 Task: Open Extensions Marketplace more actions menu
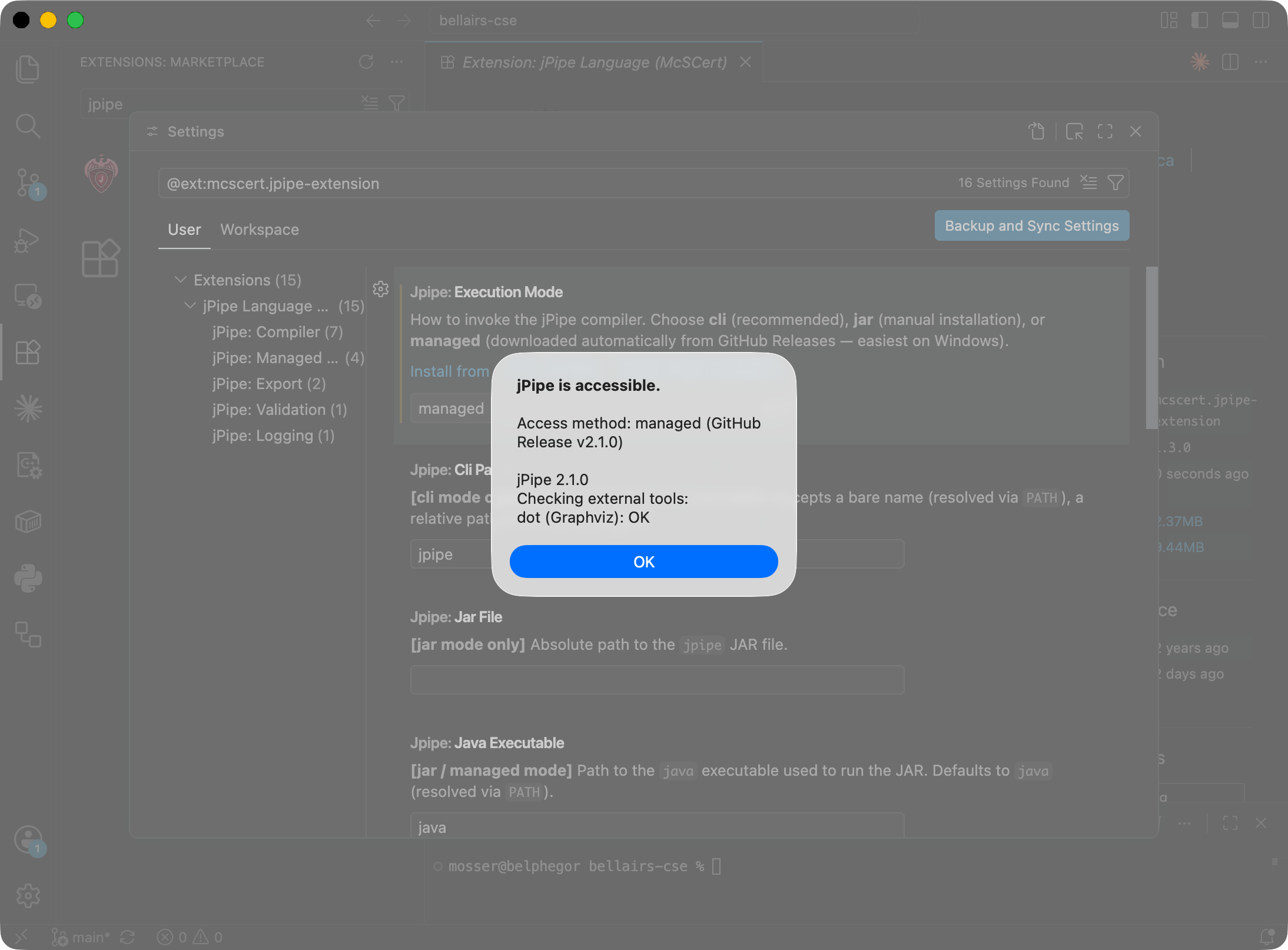[397, 62]
